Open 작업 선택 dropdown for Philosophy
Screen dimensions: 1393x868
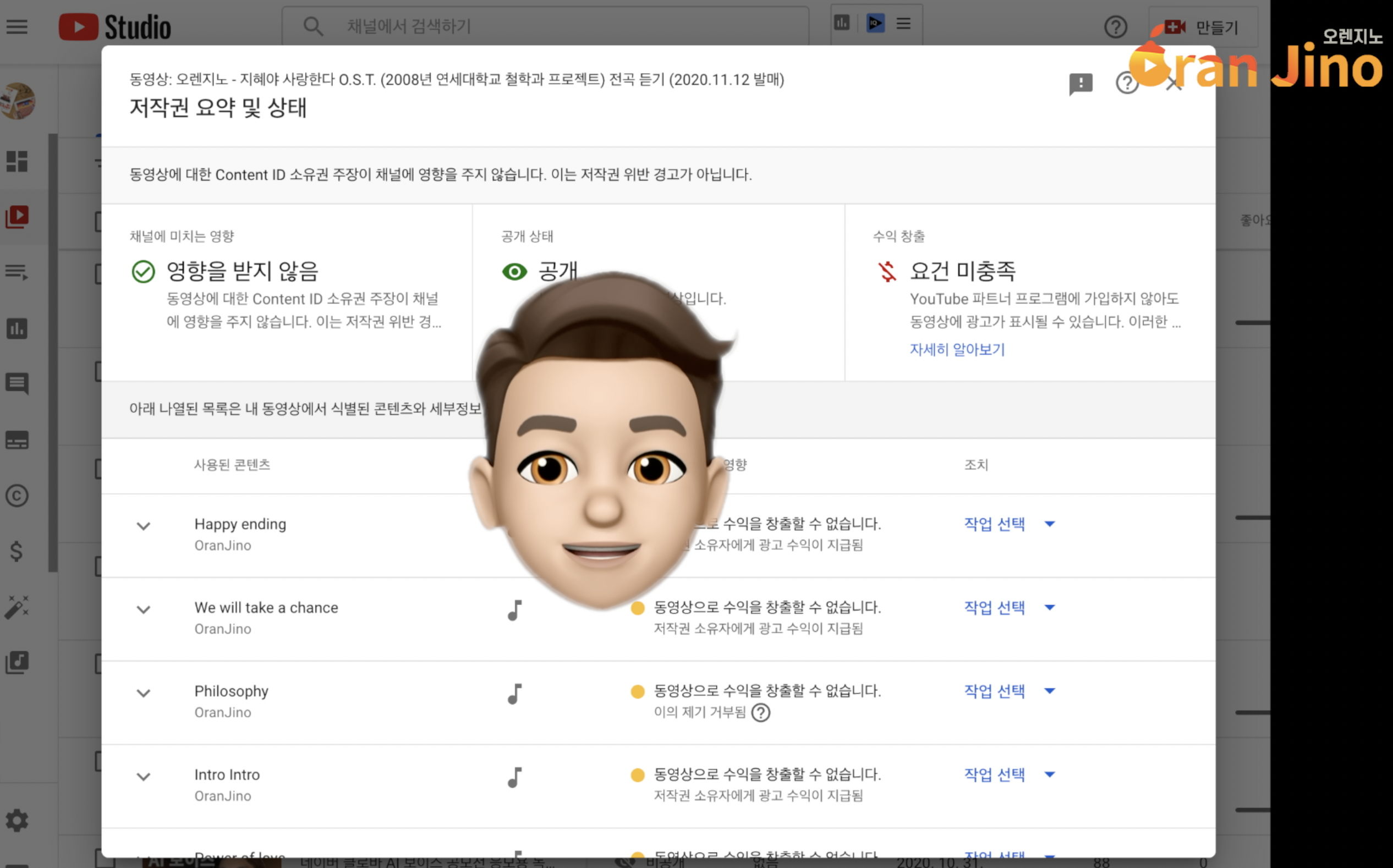(1009, 691)
